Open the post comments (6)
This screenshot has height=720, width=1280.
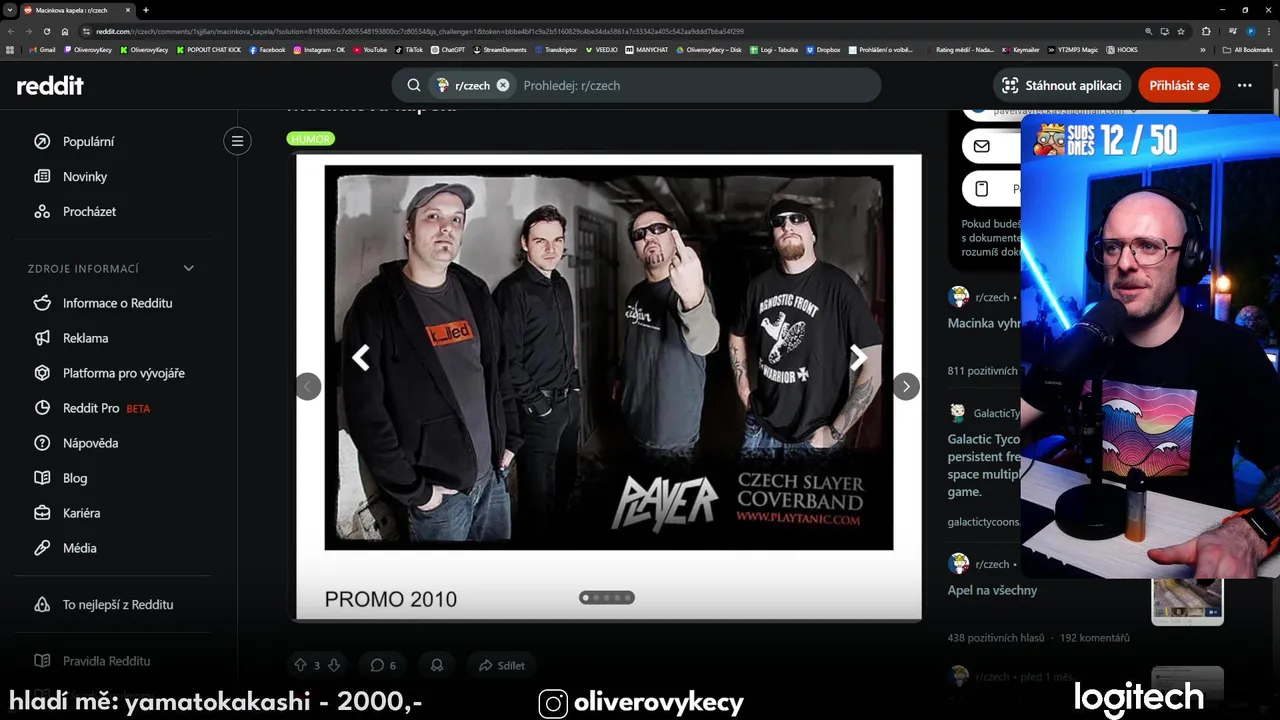click(x=383, y=665)
